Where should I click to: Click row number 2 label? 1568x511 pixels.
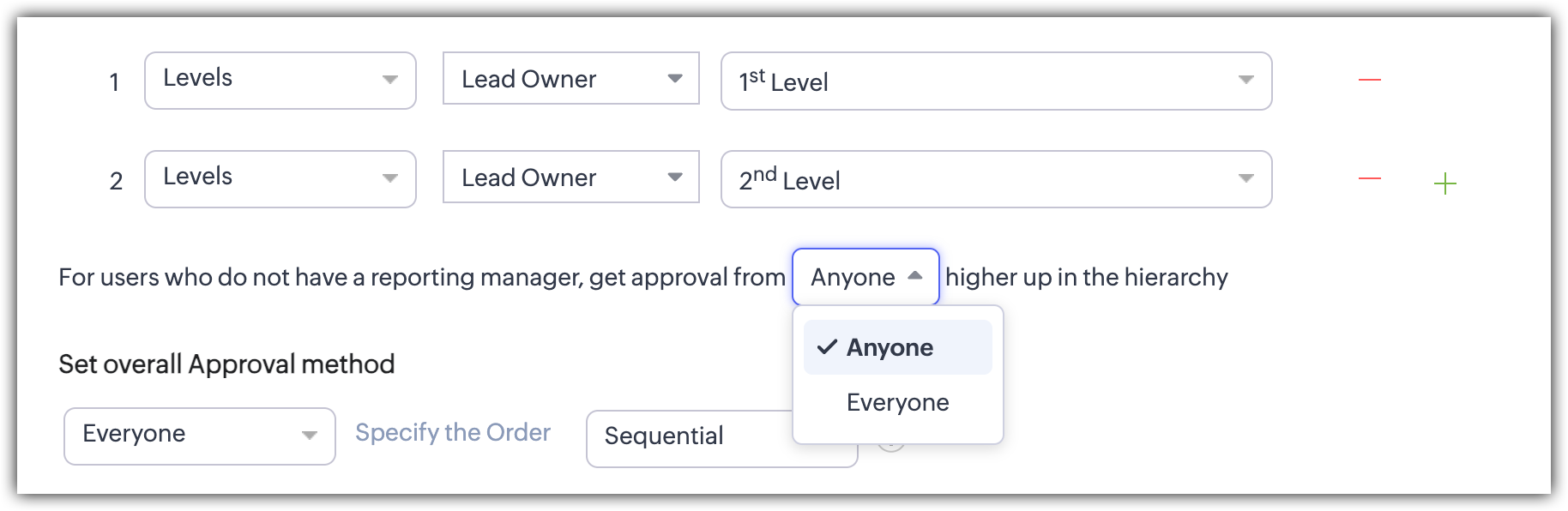pyautogui.click(x=116, y=181)
